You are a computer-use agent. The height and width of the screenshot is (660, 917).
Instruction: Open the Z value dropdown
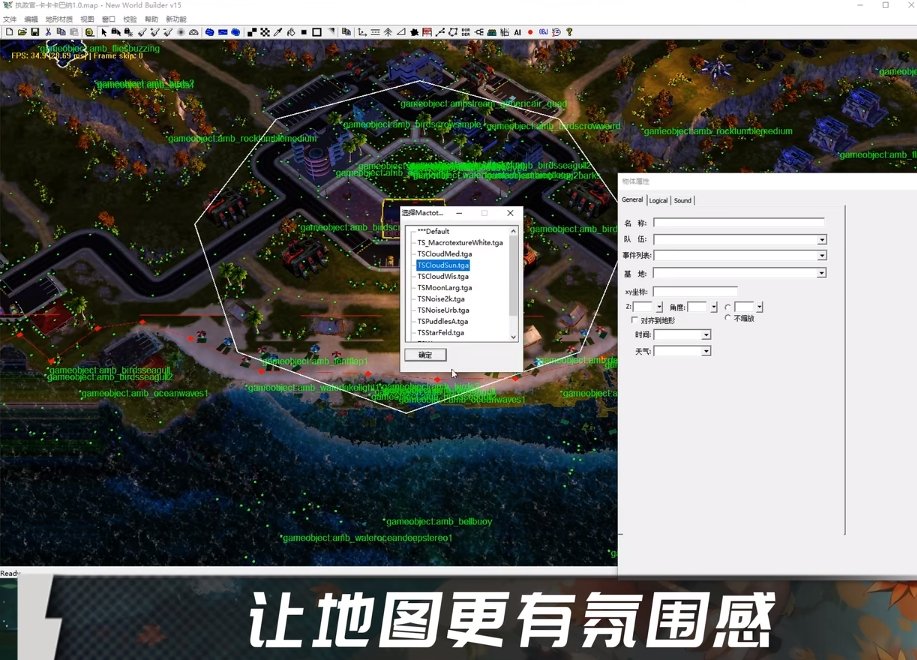click(659, 307)
